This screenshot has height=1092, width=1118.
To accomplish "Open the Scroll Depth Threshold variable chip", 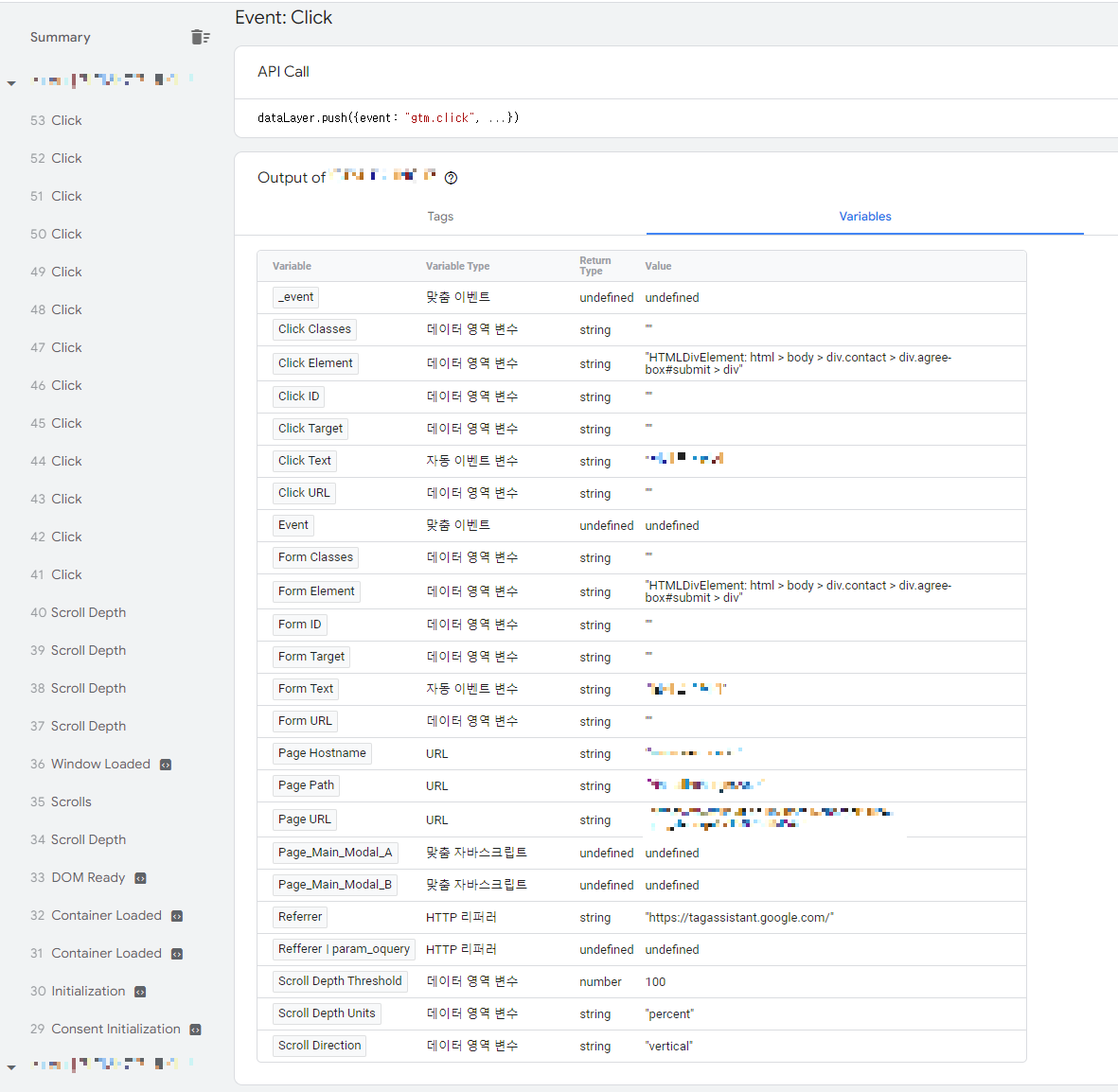I will (340, 981).
